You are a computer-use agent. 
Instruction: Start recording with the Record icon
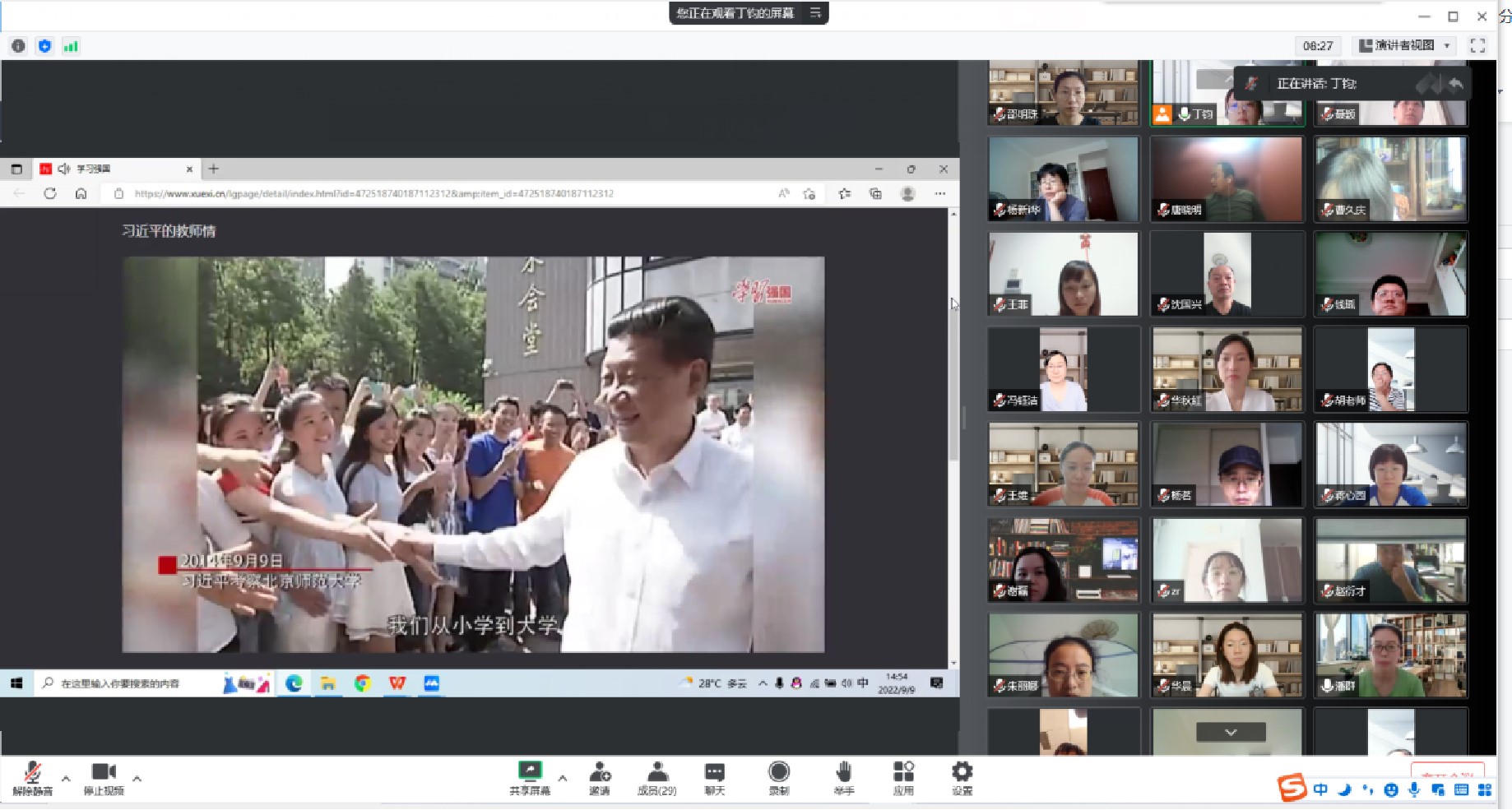[778, 777]
